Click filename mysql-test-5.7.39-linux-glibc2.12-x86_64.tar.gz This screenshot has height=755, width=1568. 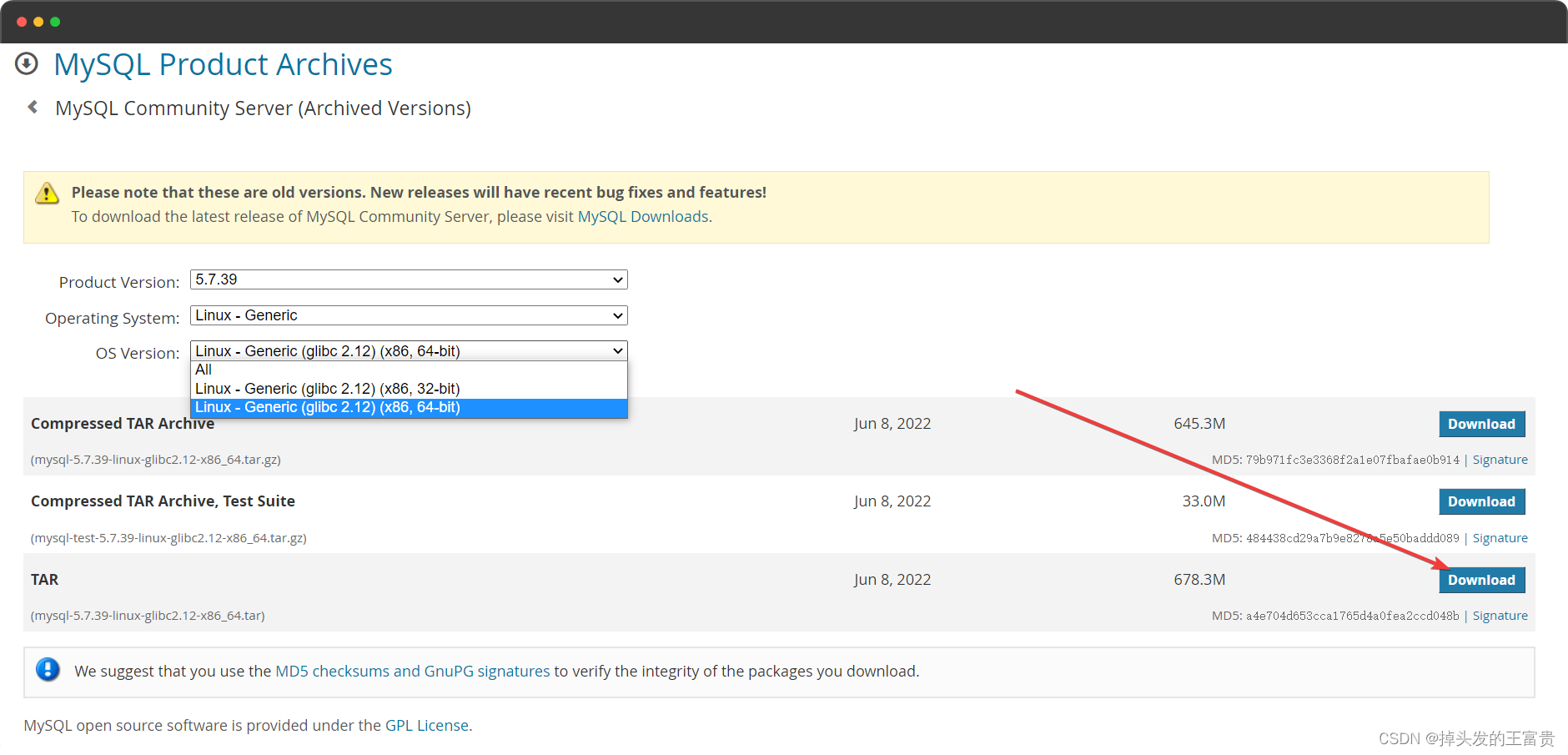168,538
